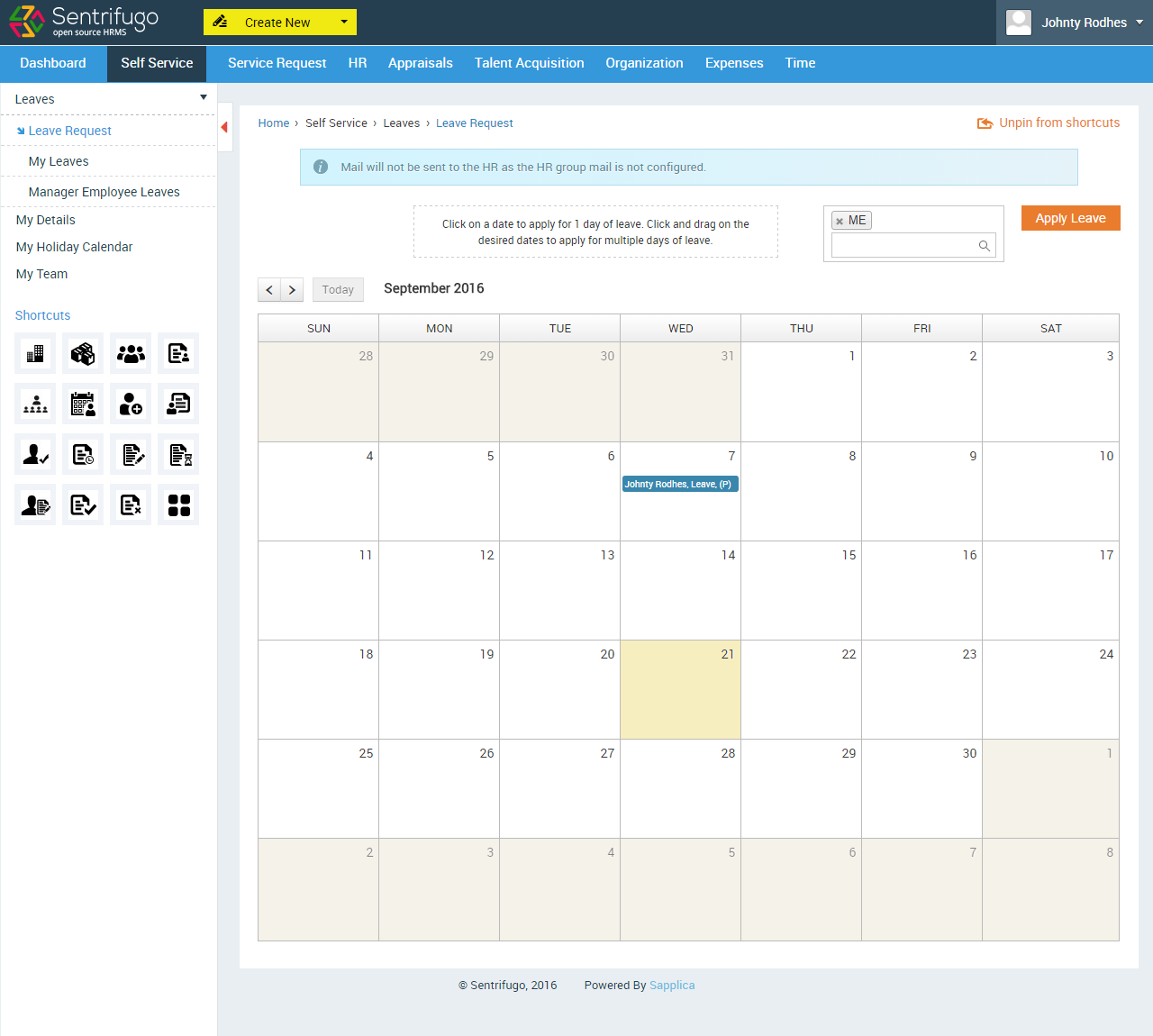
Task: Open the pending document with clock shortcut icon
Action: [82, 454]
